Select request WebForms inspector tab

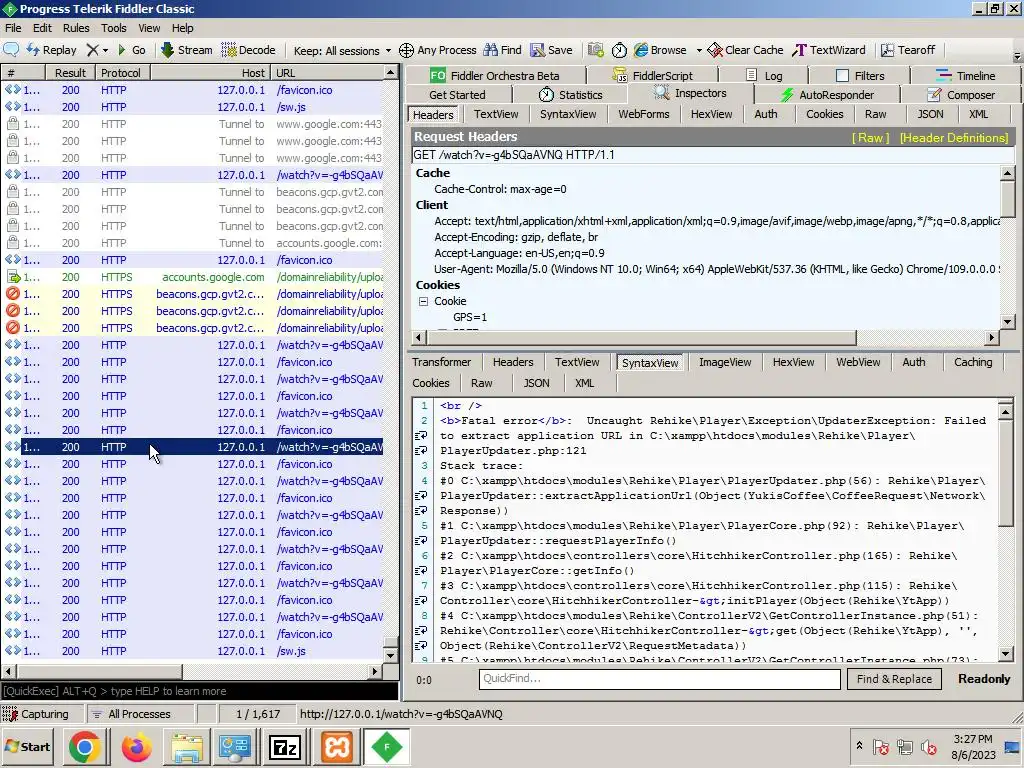click(x=643, y=114)
